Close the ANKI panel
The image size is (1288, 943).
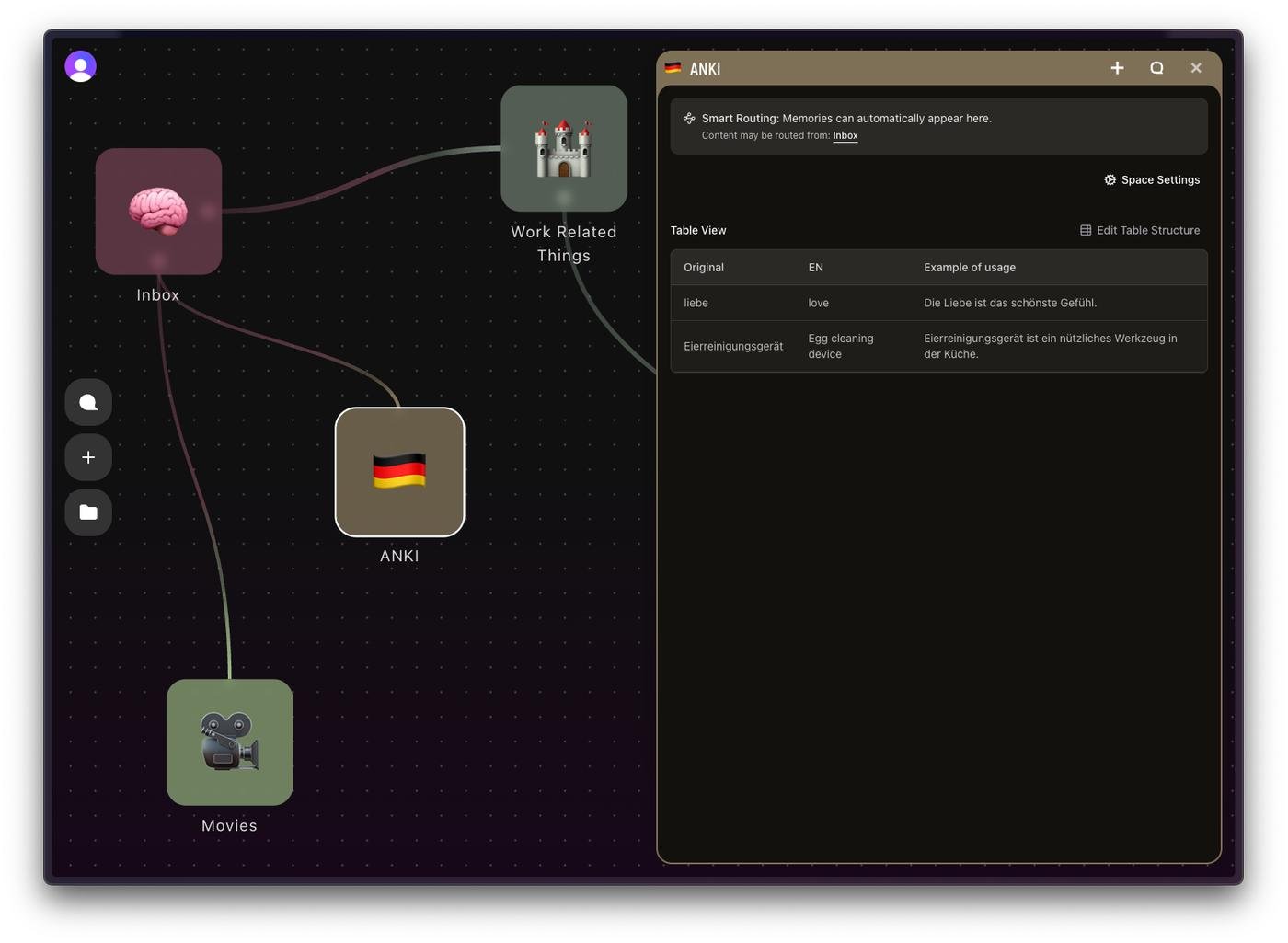(x=1196, y=68)
